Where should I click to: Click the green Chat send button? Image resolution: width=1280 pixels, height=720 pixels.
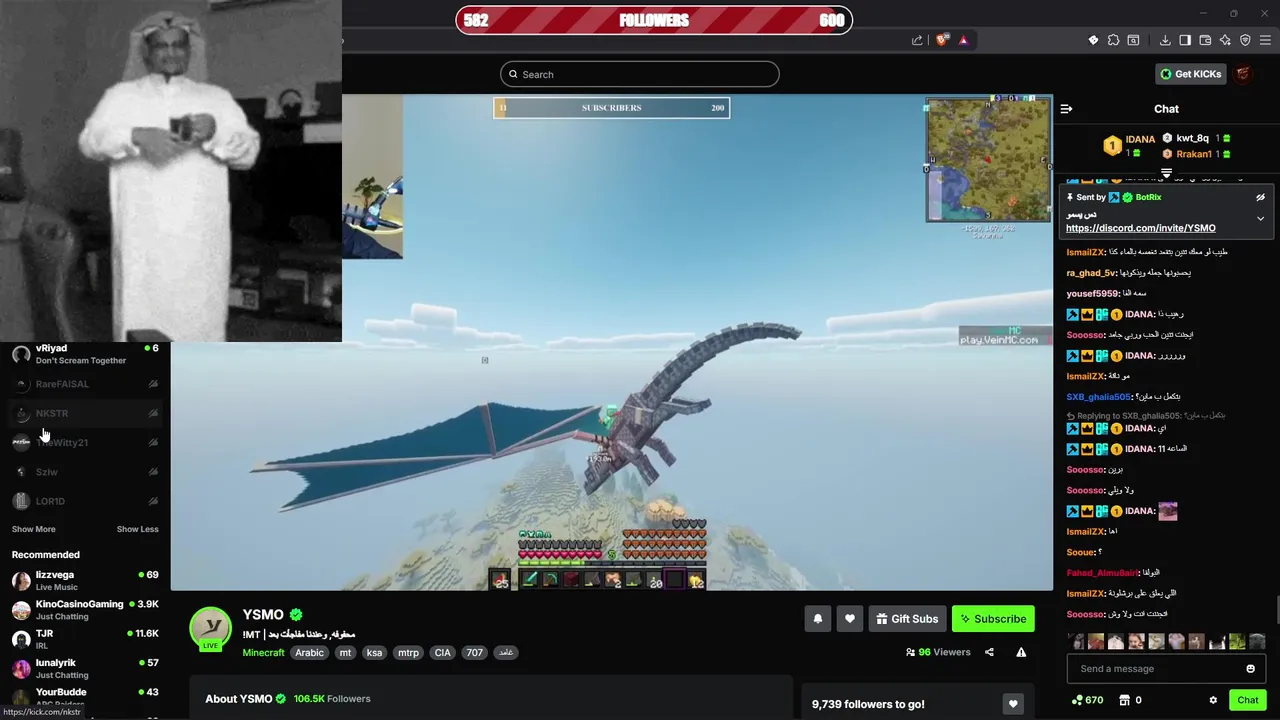click(x=1247, y=700)
